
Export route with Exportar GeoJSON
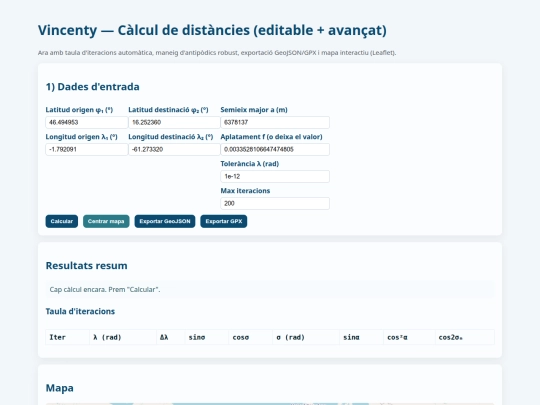165,221
